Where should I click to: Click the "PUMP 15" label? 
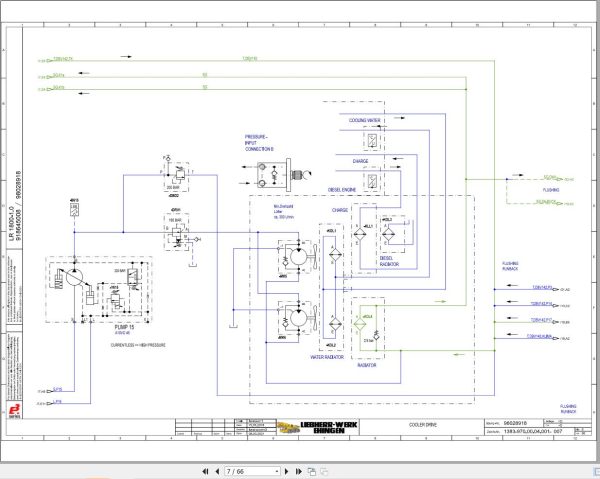coord(124,327)
